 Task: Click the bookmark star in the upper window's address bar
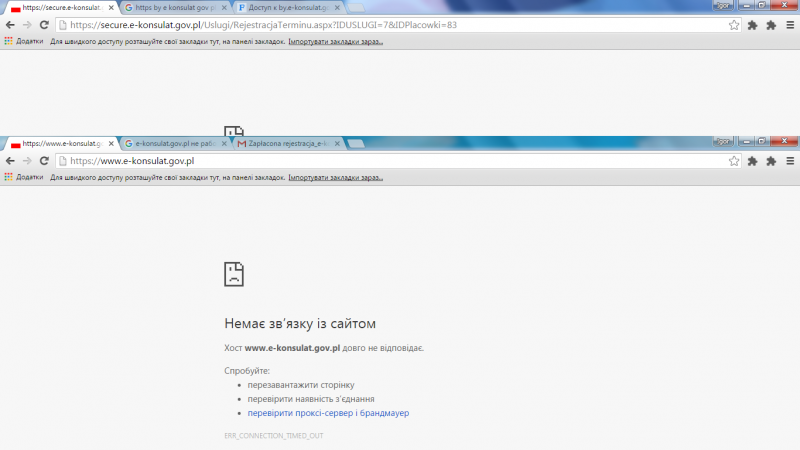point(734,25)
